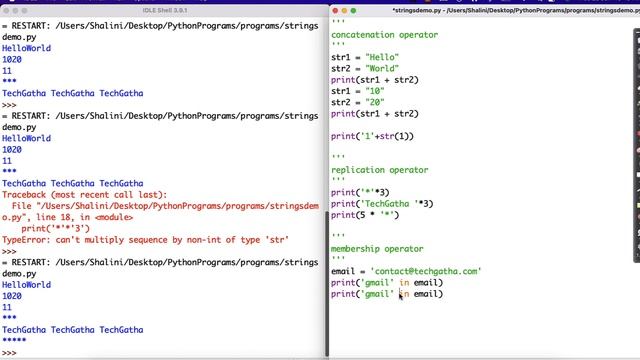
Task: Click 'Traceback (most recent call last):' in shell
Action: [x=84, y=195]
